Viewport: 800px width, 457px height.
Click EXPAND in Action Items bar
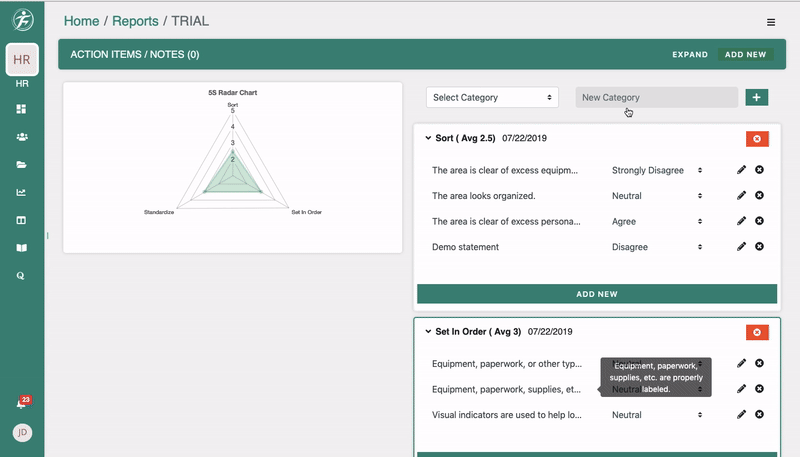pyautogui.click(x=689, y=55)
